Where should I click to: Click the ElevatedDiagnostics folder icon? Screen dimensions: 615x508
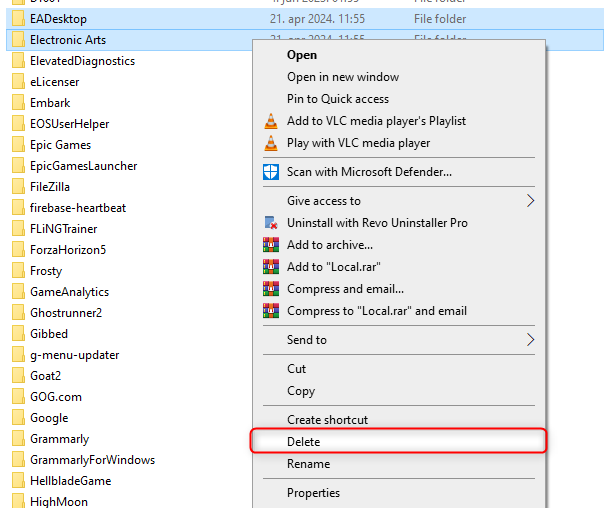tap(18, 60)
